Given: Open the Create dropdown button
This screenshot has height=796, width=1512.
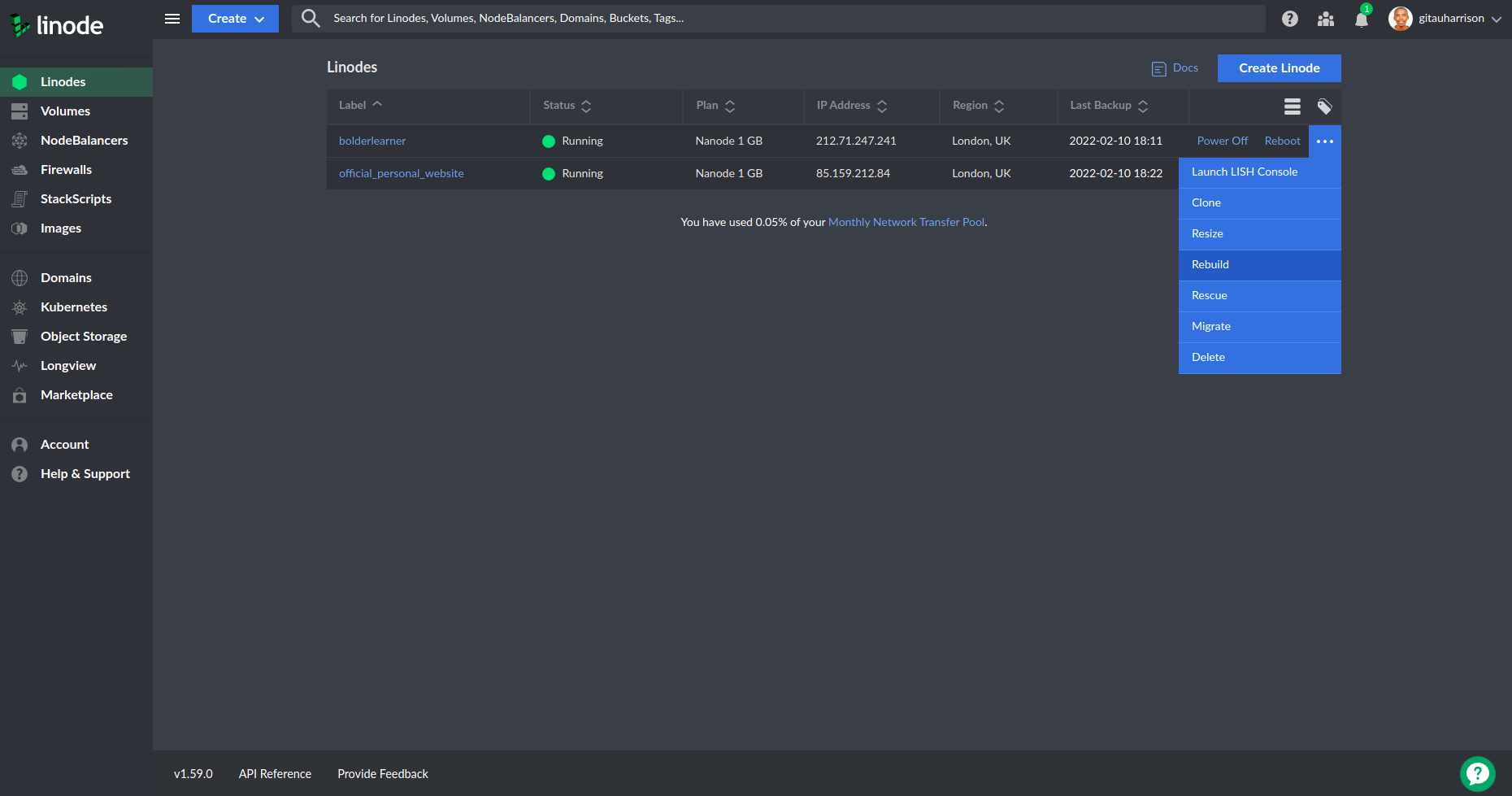Looking at the screenshot, I should pos(235,19).
